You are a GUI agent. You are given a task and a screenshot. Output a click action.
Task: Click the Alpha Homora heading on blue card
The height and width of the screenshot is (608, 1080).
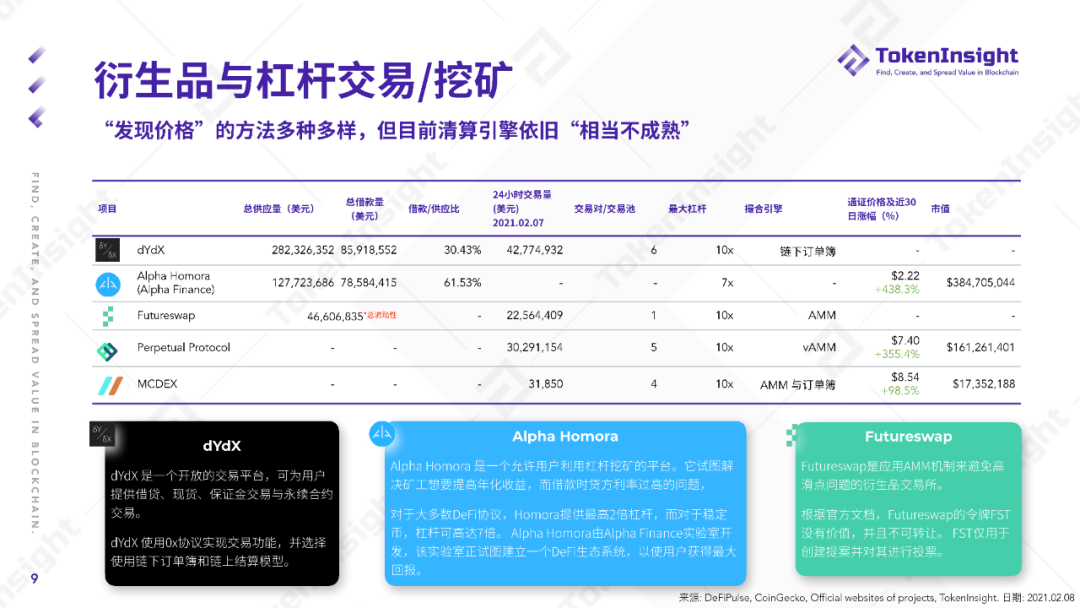(x=565, y=437)
